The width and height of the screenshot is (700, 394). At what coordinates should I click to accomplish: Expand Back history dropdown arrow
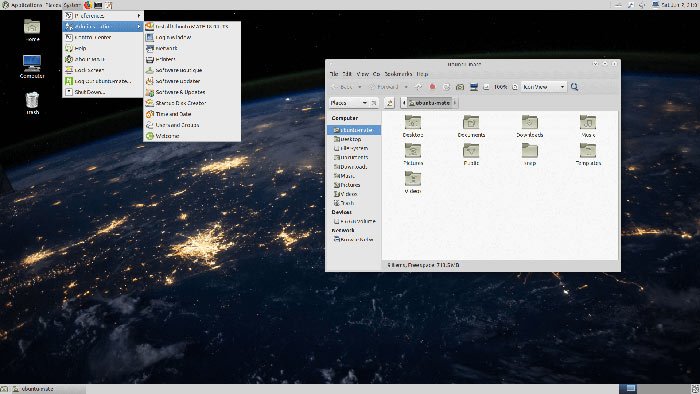coord(360,87)
